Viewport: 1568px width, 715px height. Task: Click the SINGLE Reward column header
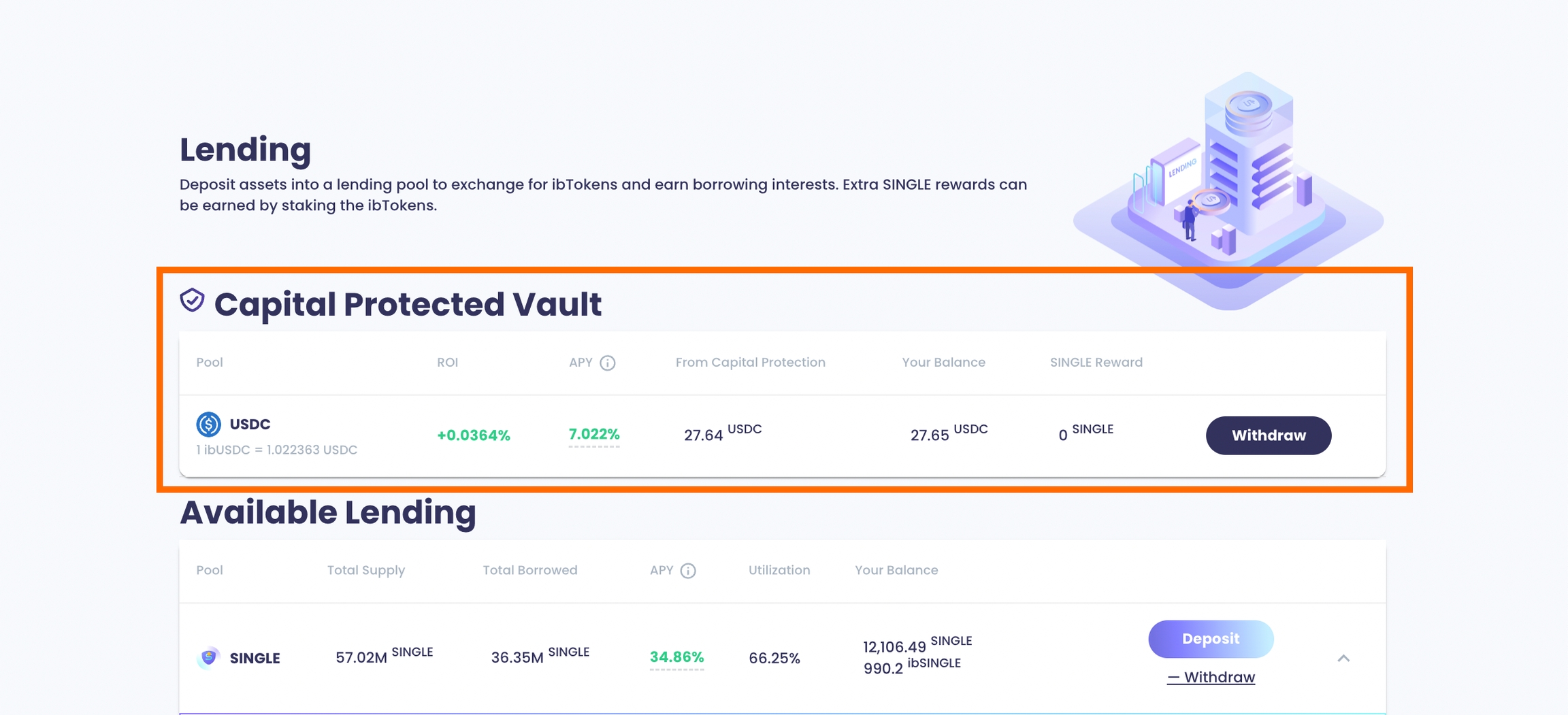[1096, 363]
